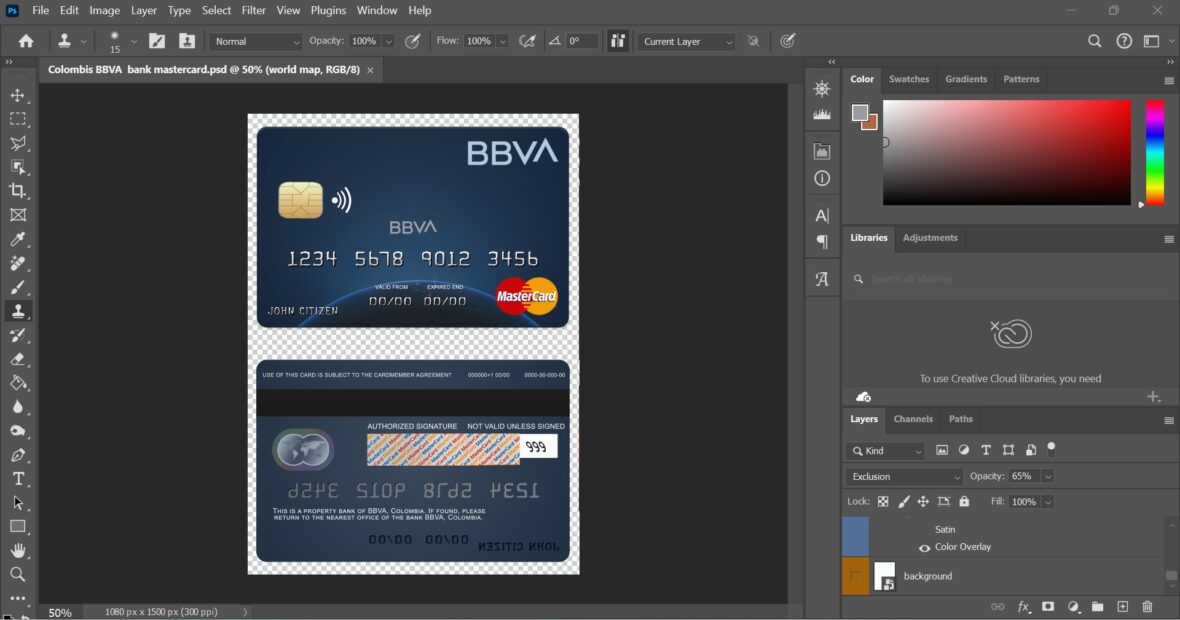Open the Character panel icon

tap(822, 216)
